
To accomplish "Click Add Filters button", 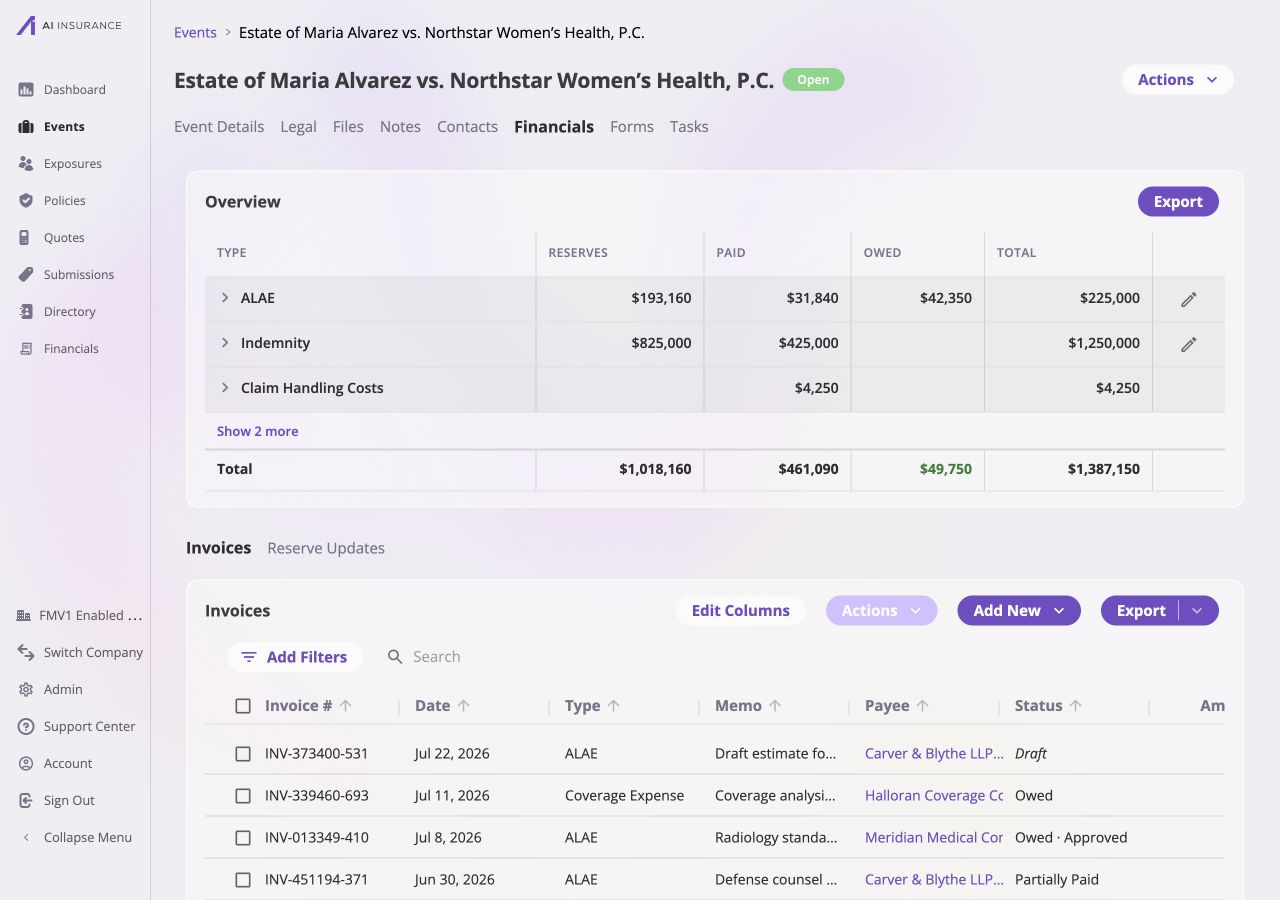I will (294, 657).
